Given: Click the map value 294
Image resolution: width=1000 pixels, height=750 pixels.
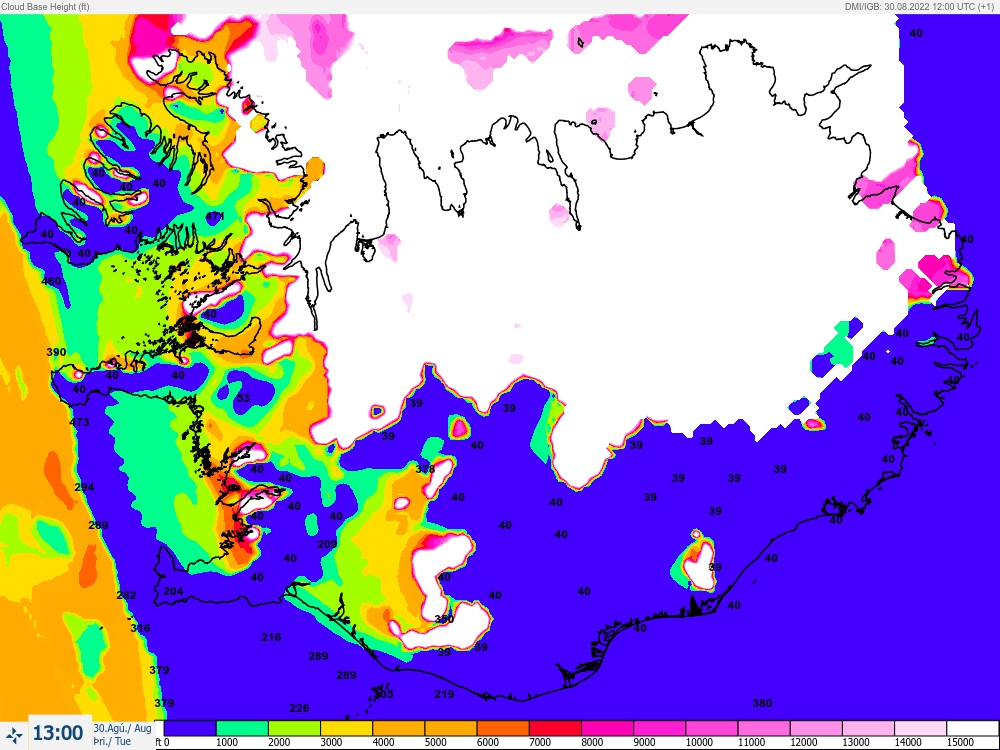Looking at the screenshot, I should (x=84, y=487).
